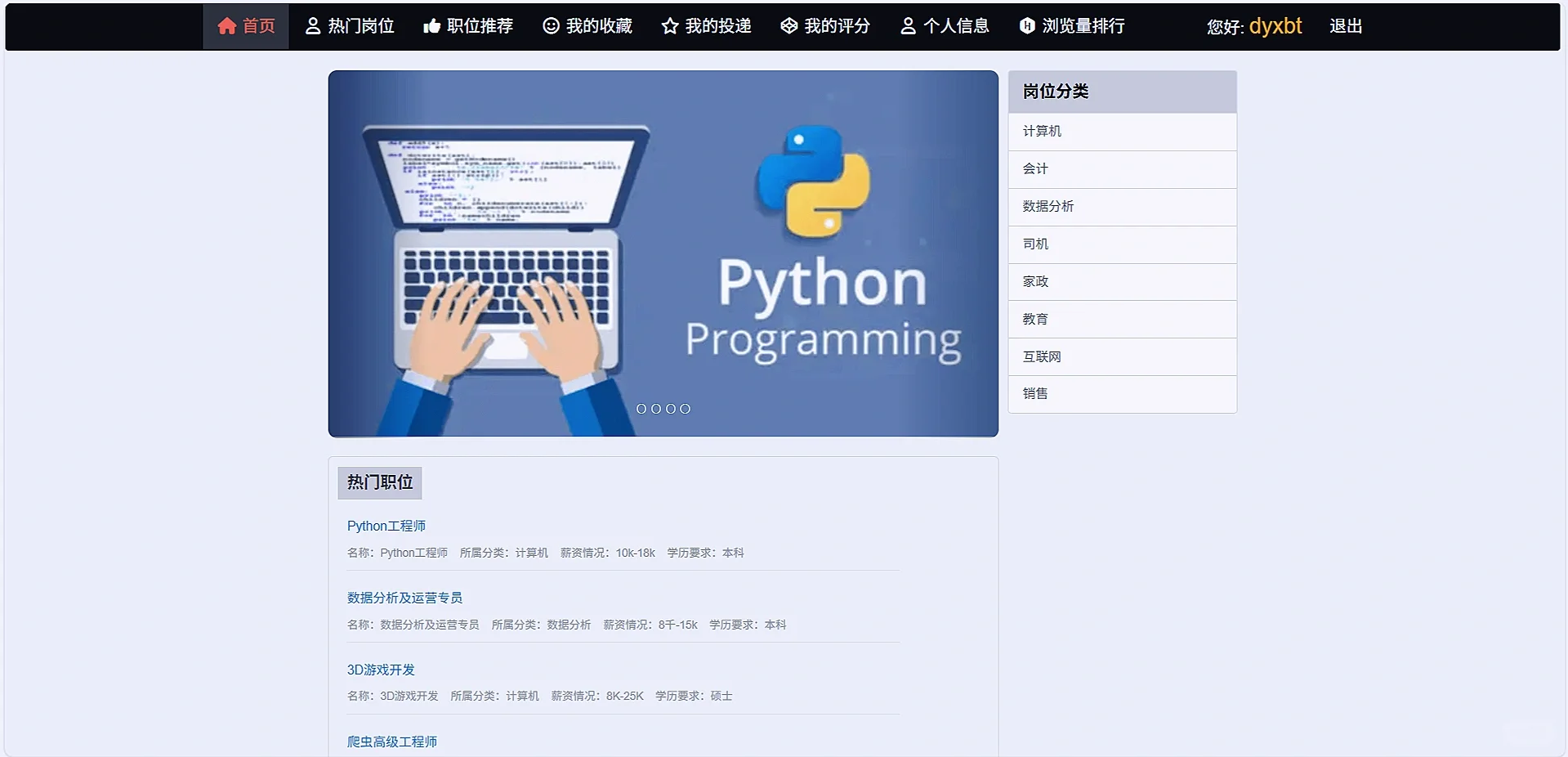Open the 爬虫高级工程师 job listing

tap(392, 741)
